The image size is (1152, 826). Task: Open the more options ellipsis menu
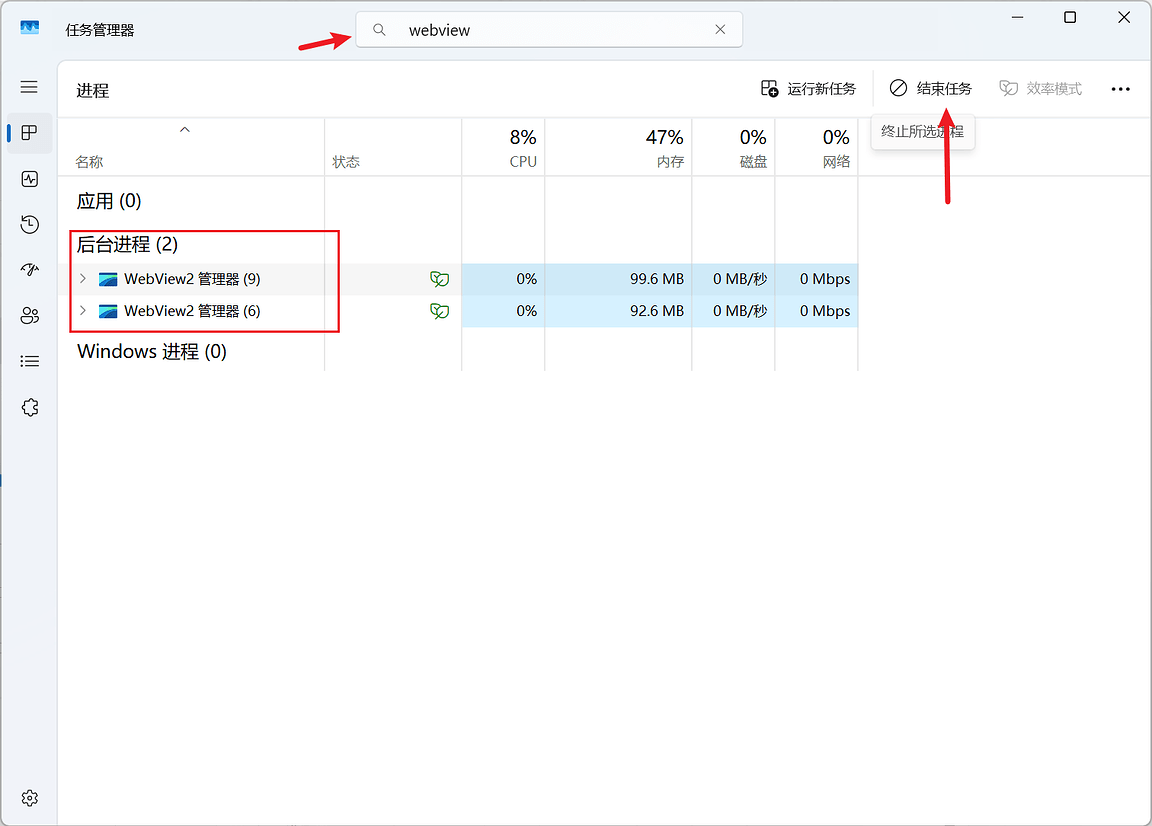tap(1120, 89)
